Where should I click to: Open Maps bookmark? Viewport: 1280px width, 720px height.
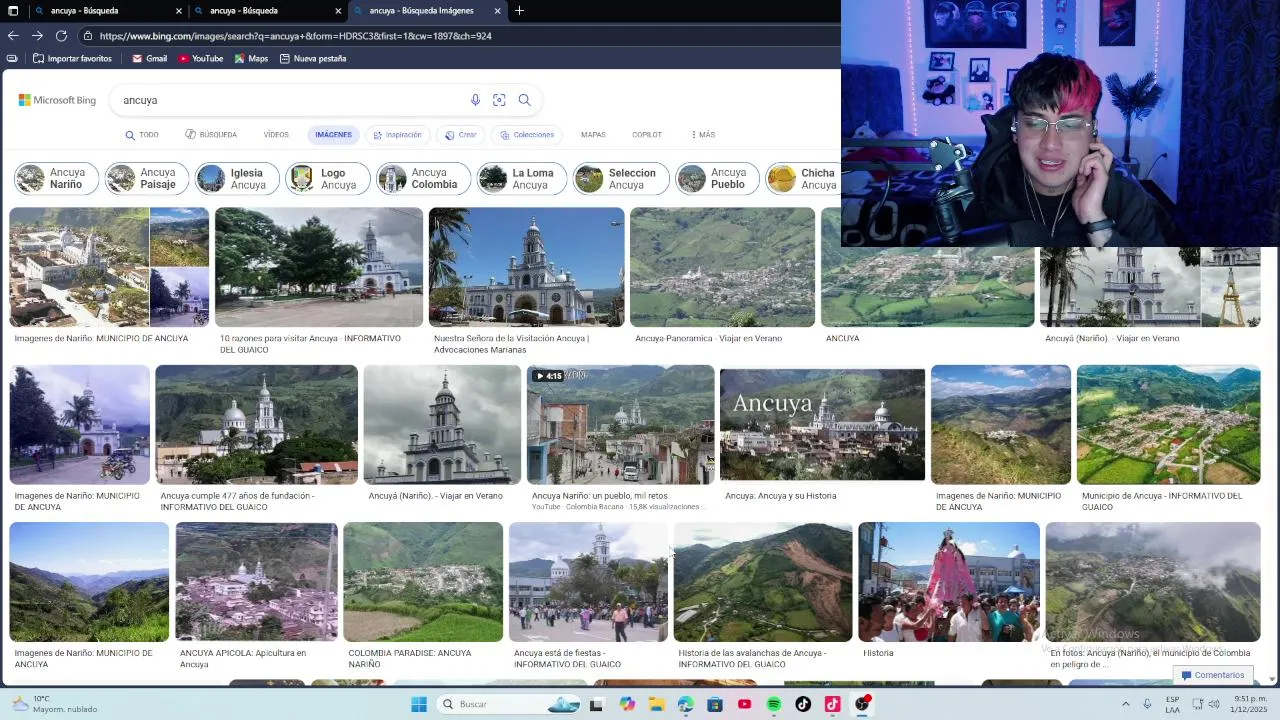pyautogui.click(x=251, y=59)
